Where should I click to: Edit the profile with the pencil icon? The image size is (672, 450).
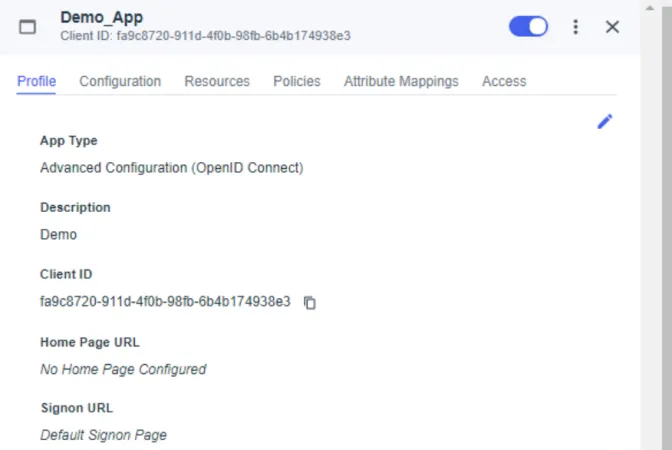(605, 122)
